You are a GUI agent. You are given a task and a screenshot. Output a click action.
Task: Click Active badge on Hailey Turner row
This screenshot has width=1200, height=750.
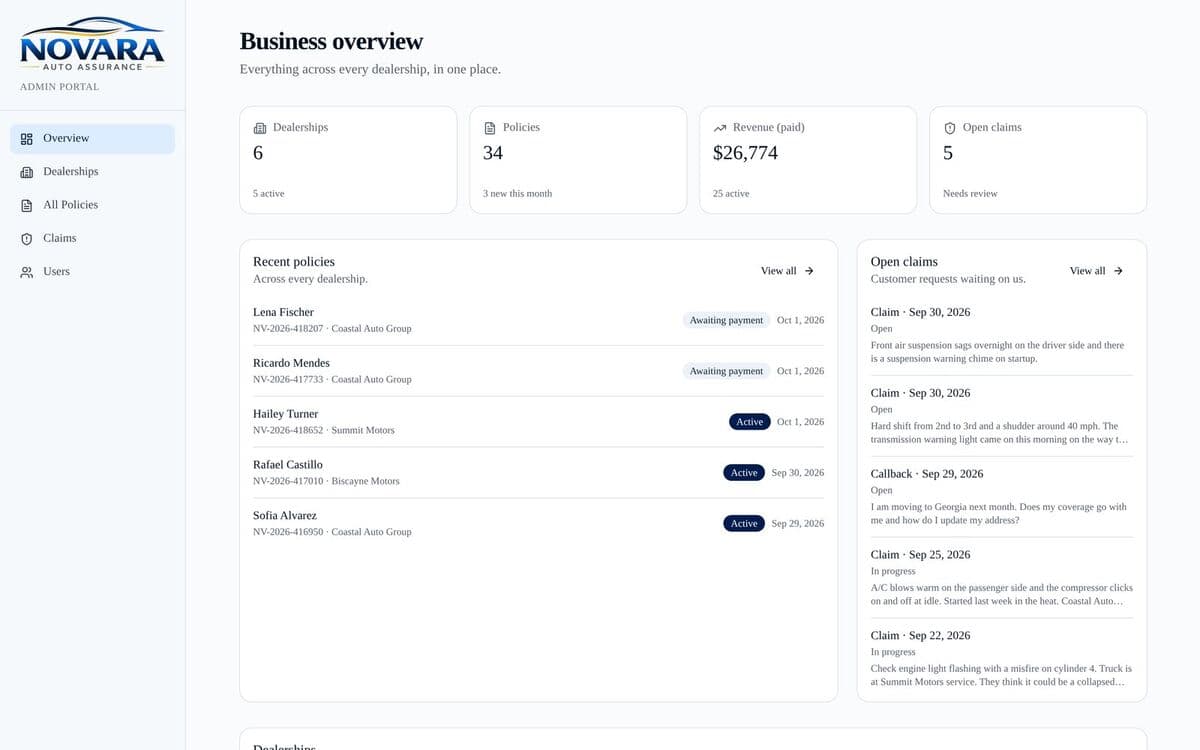click(750, 422)
